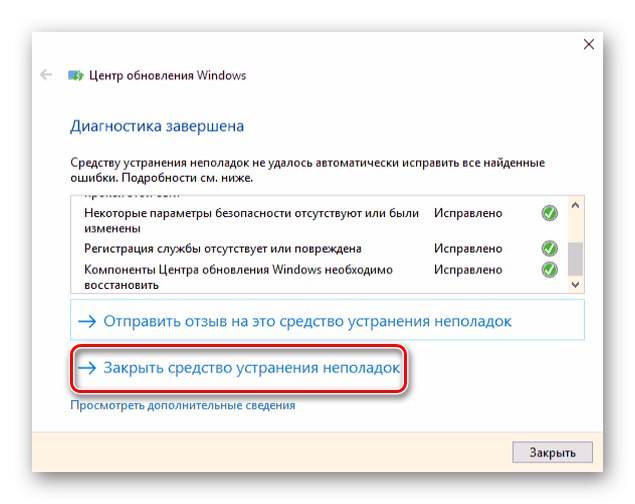This screenshot has width=635, height=504.
Task: Select the "Некоторые параметры безопасности отсутствуют" row
Action: pyautogui.click(x=320, y=221)
